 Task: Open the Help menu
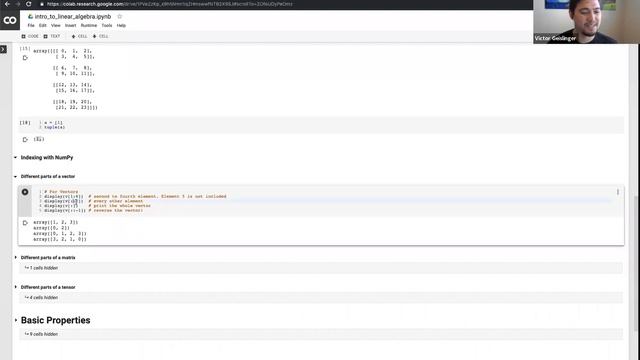pos(121,25)
